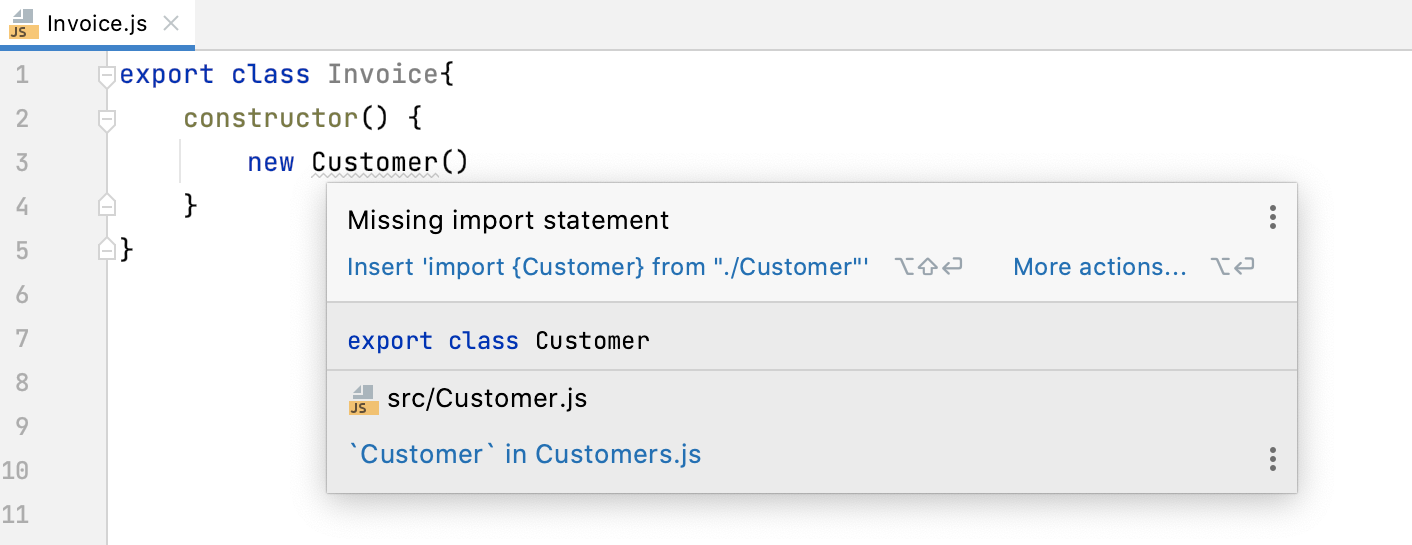1412x545 pixels.
Task: Click line number 1 in the gutter
Action: [x=22, y=75]
